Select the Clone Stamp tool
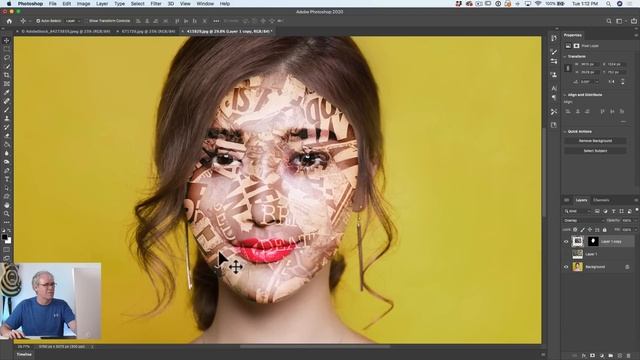Screen dimensions: 640x360 [x=7, y=118]
